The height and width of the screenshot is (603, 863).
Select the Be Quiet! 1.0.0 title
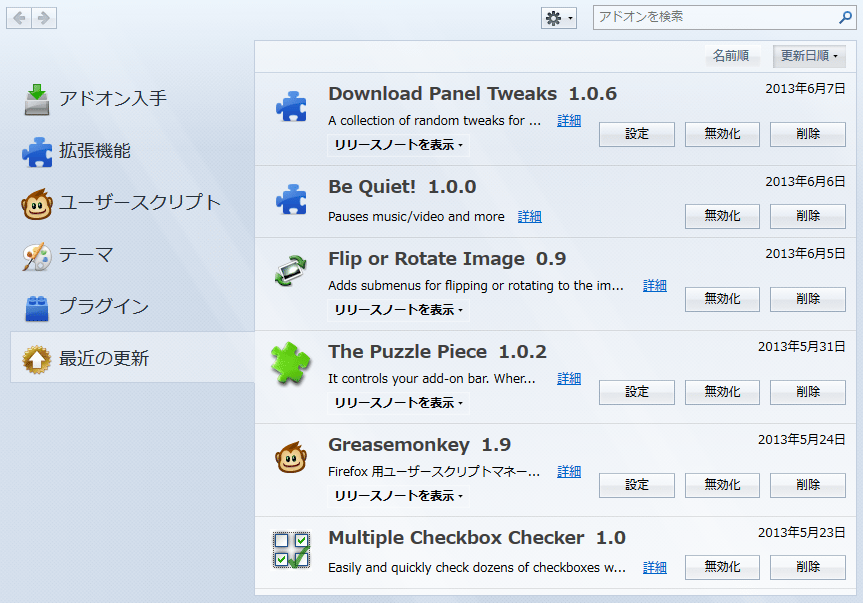click(402, 187)
